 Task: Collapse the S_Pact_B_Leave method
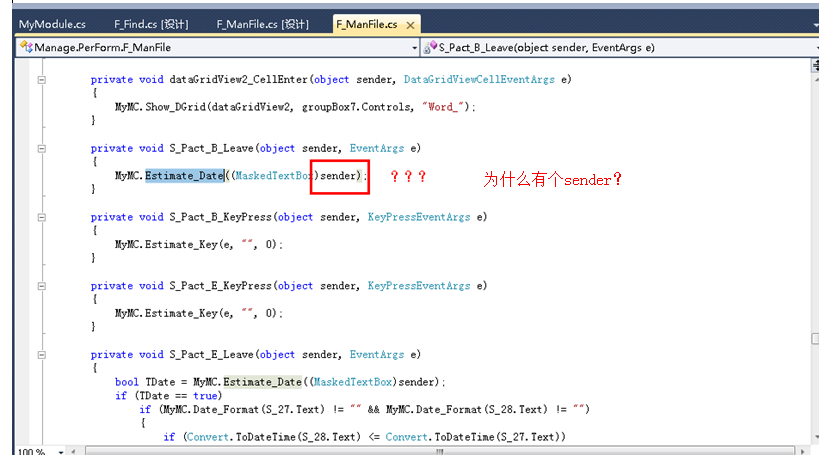[42, 149]
